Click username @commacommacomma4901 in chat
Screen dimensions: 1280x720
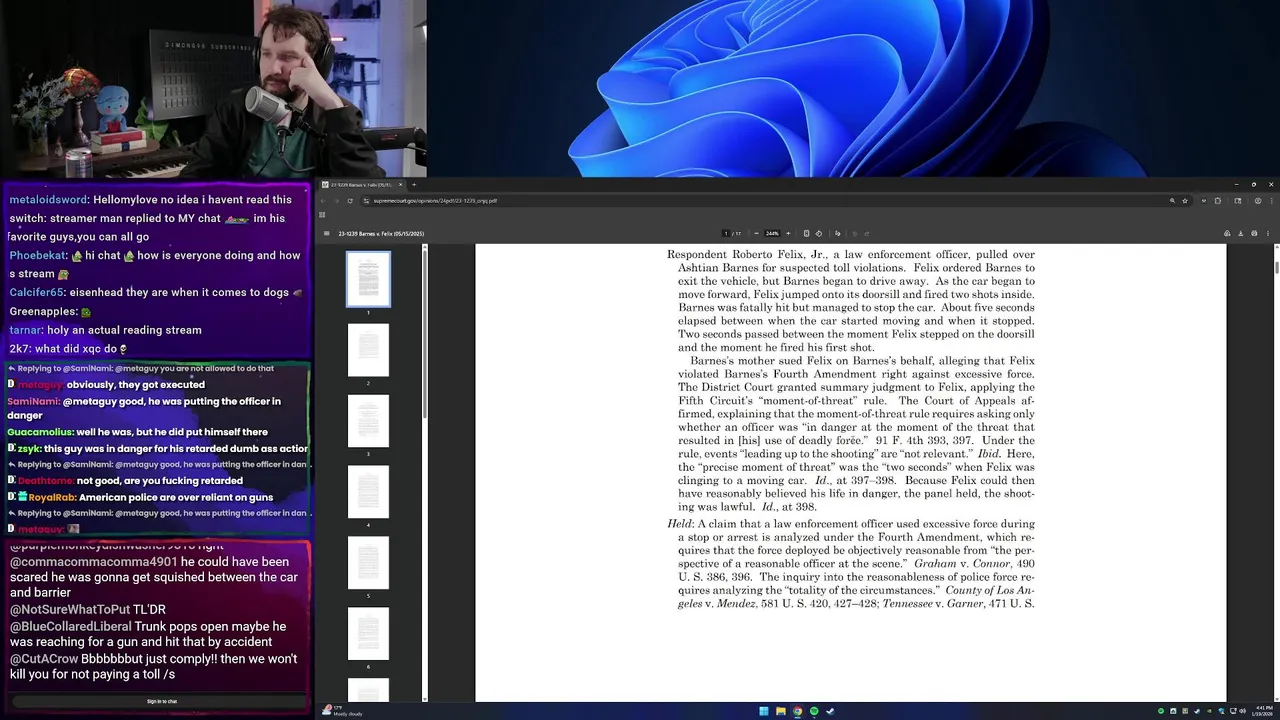(93, 561)
